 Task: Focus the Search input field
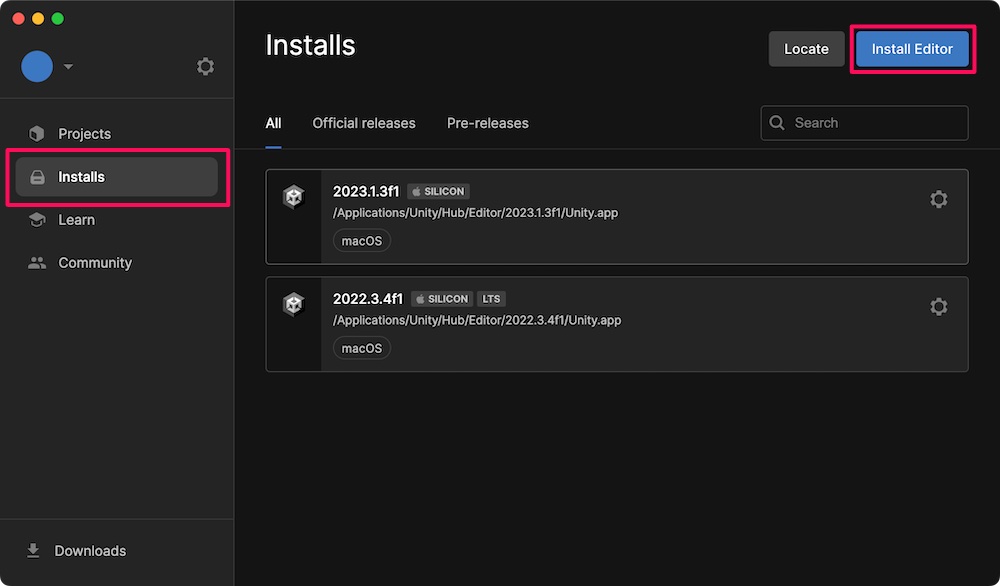pos(864,123)
